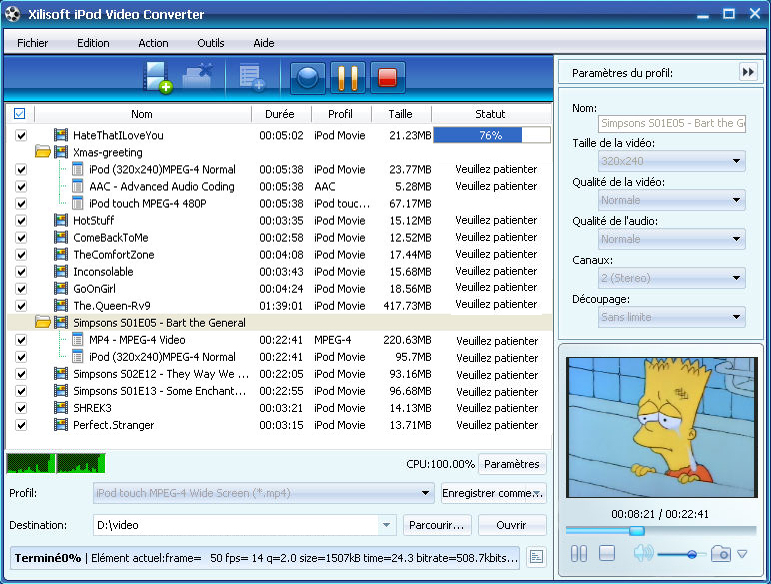Click the Xmas-greeting folder icon
Image resolution: width=771 pixels, height=584 pixels.
point(43,152)
